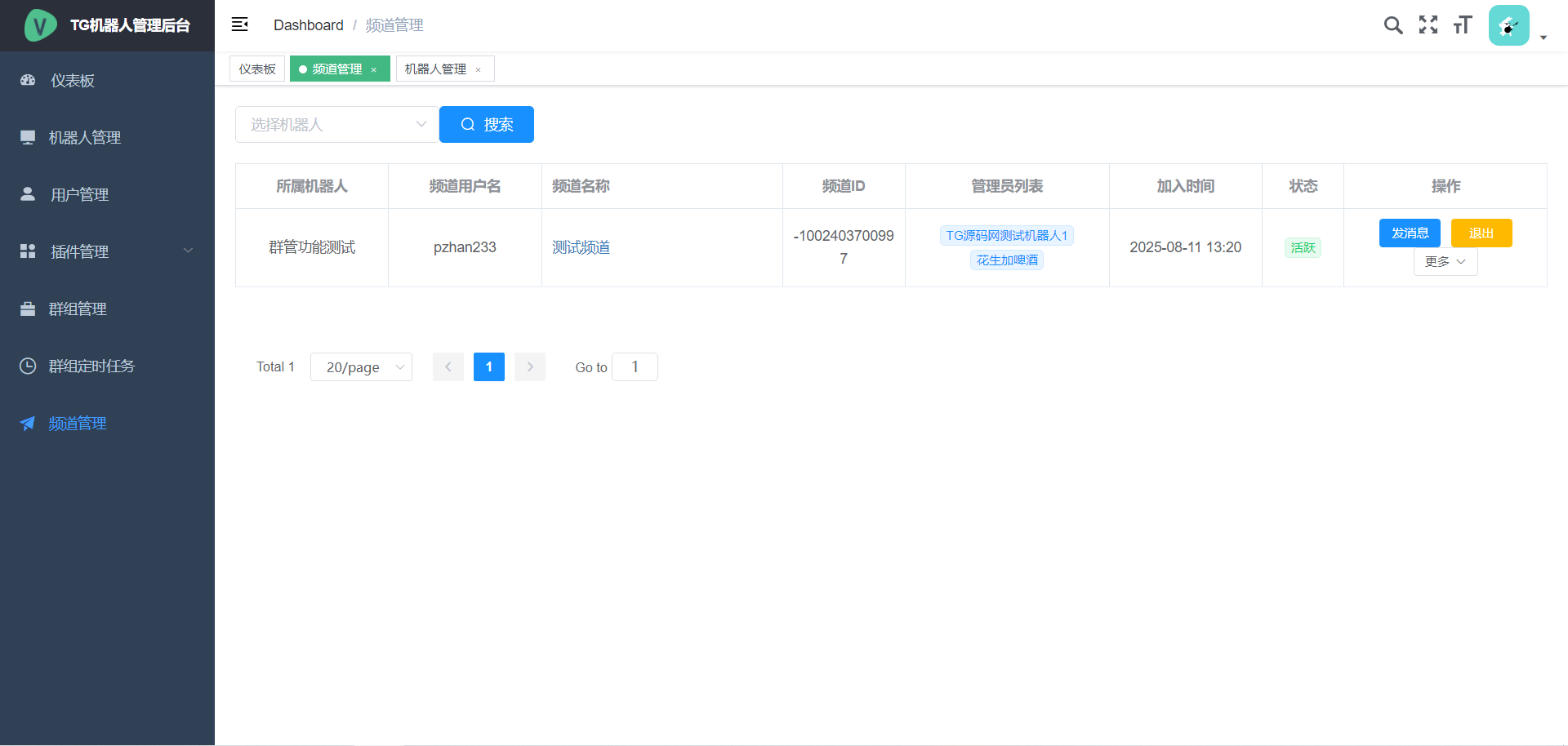Click the orange 退出 button

point(1481,233)
